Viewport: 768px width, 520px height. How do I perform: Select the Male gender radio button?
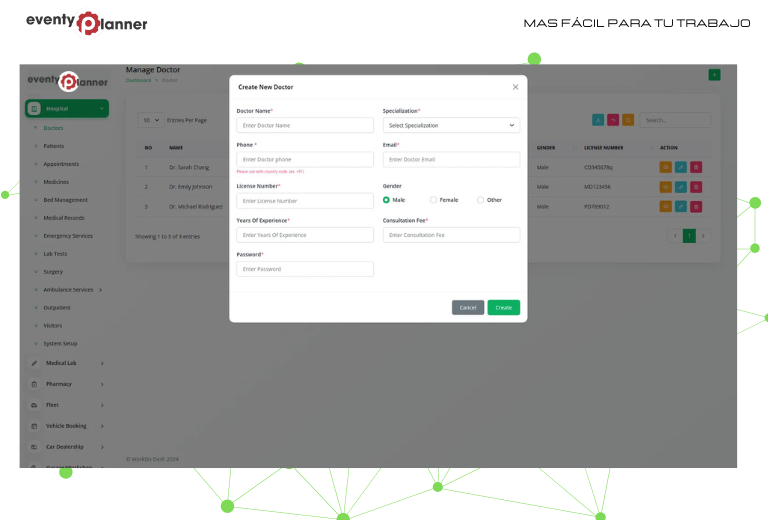pyautogui.click(x=387, y=200)
